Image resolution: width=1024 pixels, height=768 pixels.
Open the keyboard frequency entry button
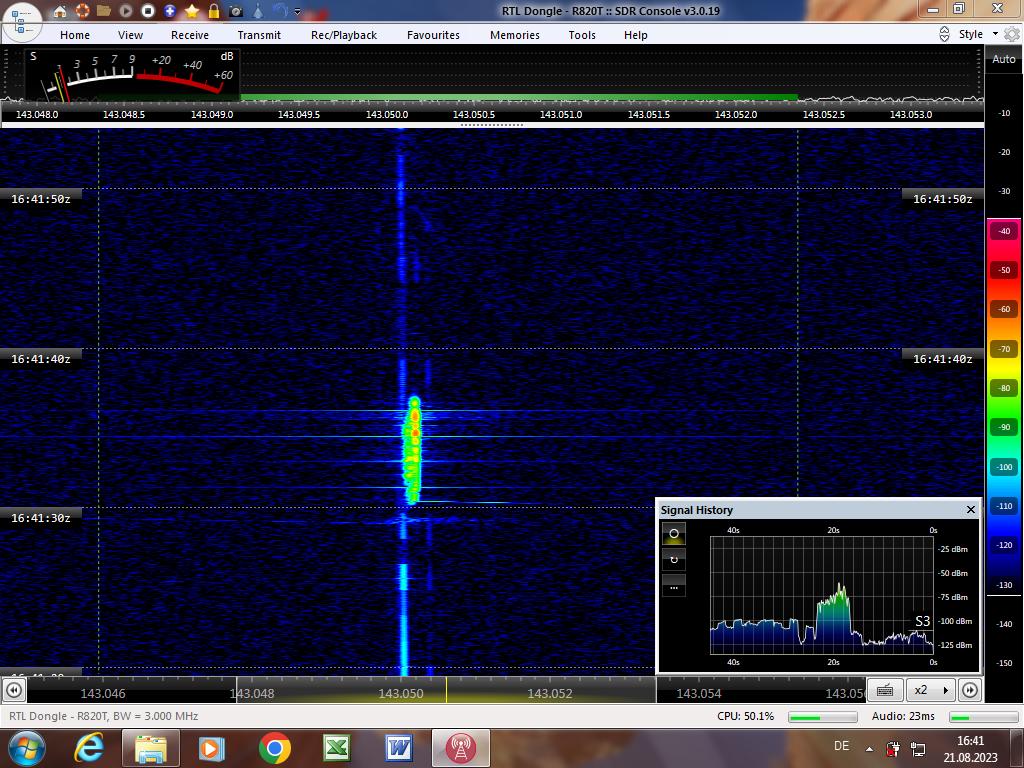[x=885, y=690]
